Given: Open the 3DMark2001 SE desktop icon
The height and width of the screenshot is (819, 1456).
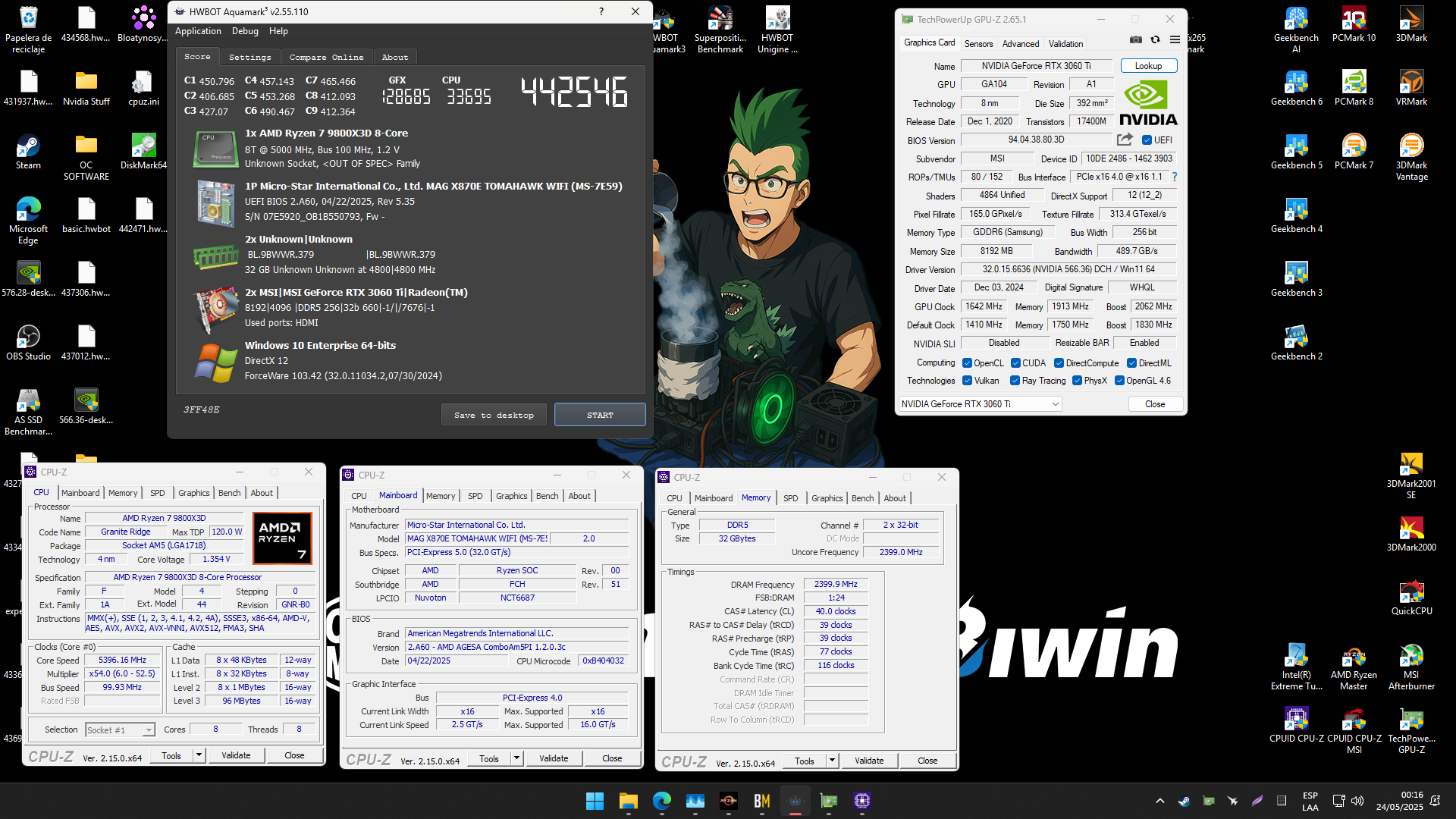Looking at the screenshot, I should point(1411,476).
